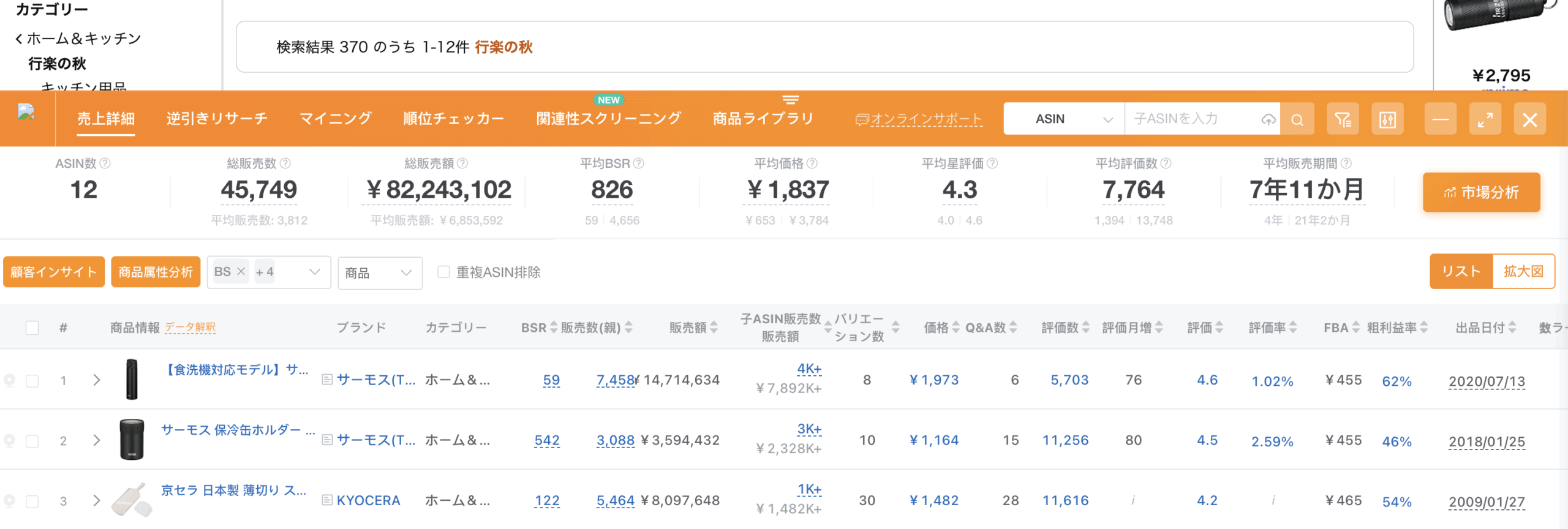The image size is (1568, 529).
Task: Click help icon next to 総販売数
Action: pyautogui.click(x=285, y=163)
